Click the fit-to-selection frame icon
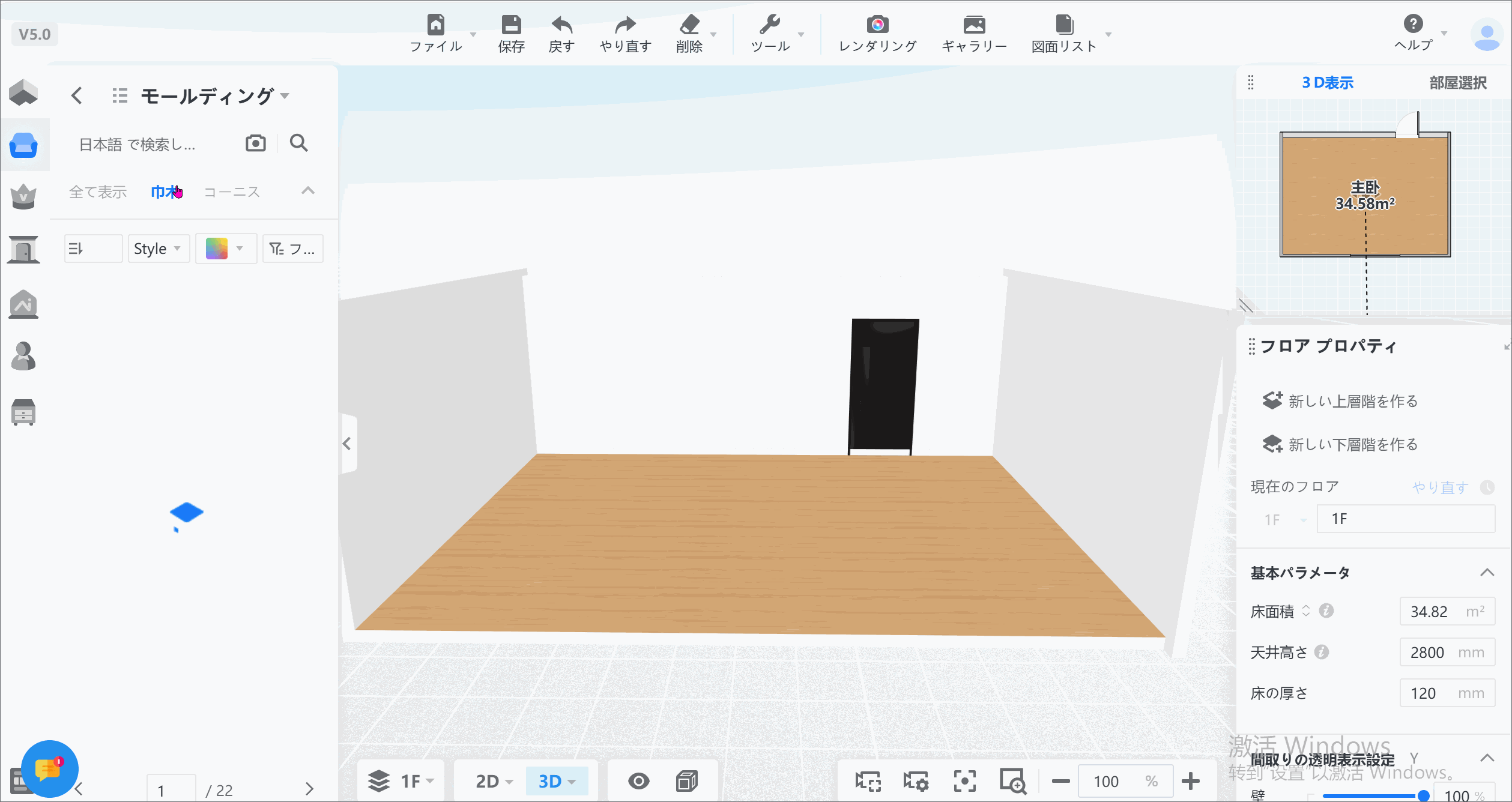The image size is (1512, 802). (x=868, y=781)
